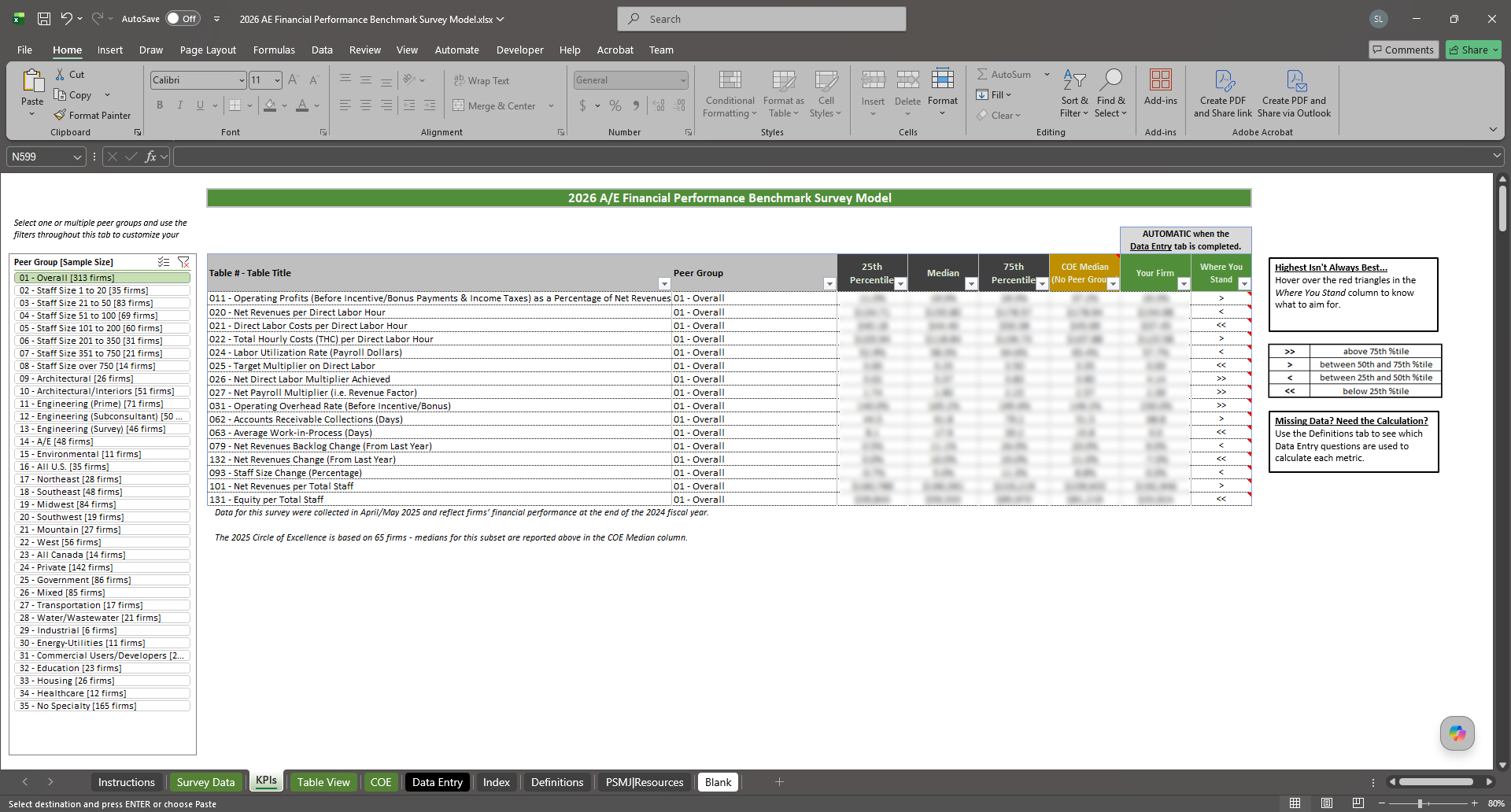This screenshot has width=1511, height=812.
Task: Select slicer item 34 - Healthcare
Action: coord(102,693)
